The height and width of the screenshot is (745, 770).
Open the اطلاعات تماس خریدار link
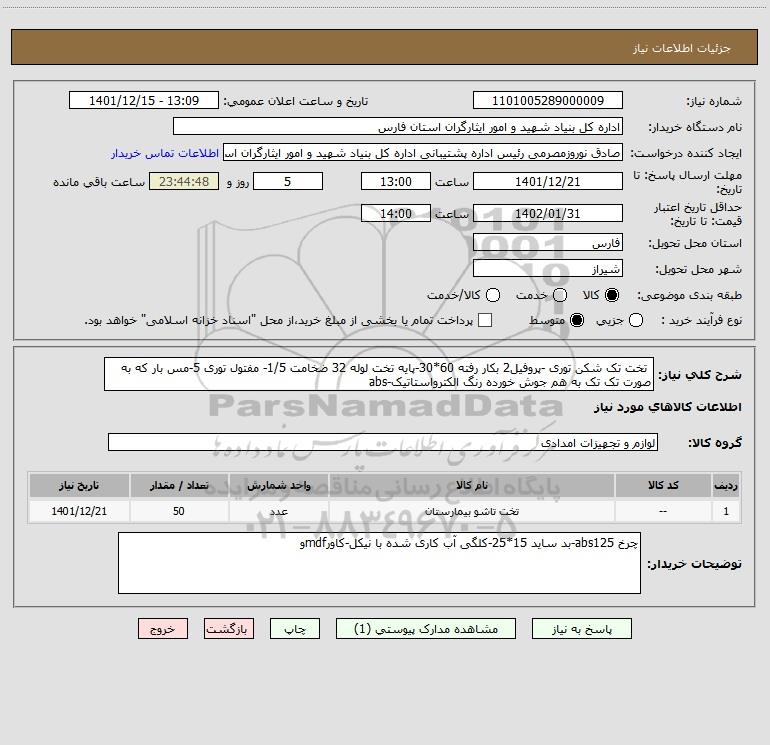(165, 153)
